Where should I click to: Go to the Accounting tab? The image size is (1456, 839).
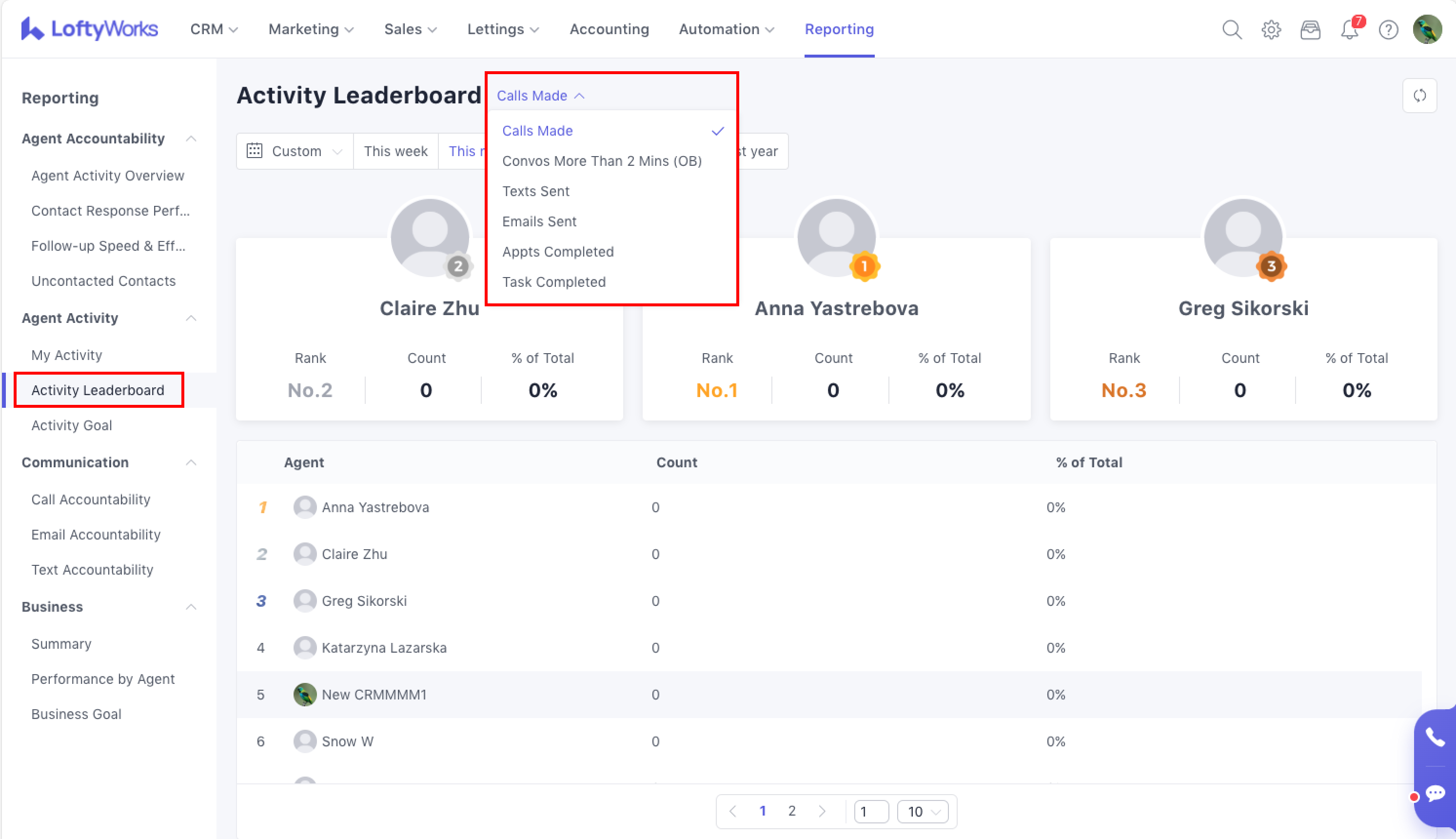coord(609,29)
